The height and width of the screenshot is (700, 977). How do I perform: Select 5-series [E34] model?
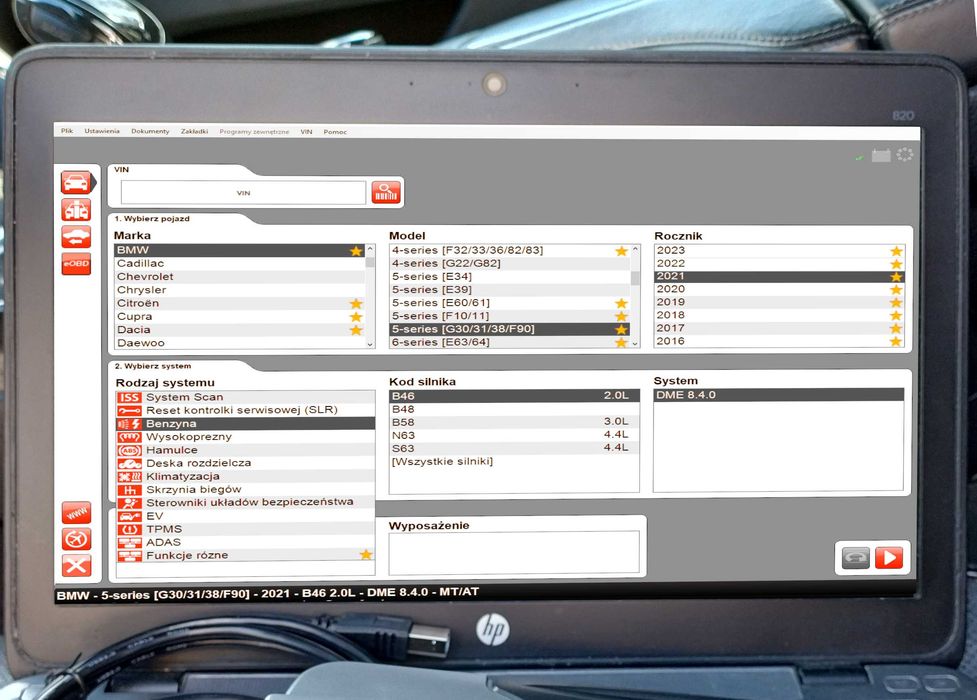(510, 276)
